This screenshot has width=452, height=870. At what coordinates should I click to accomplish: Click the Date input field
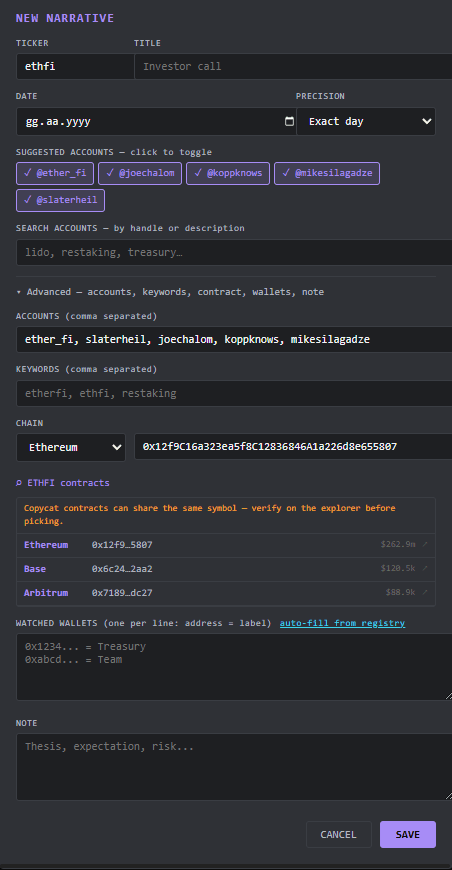click(x=156, y=122)
